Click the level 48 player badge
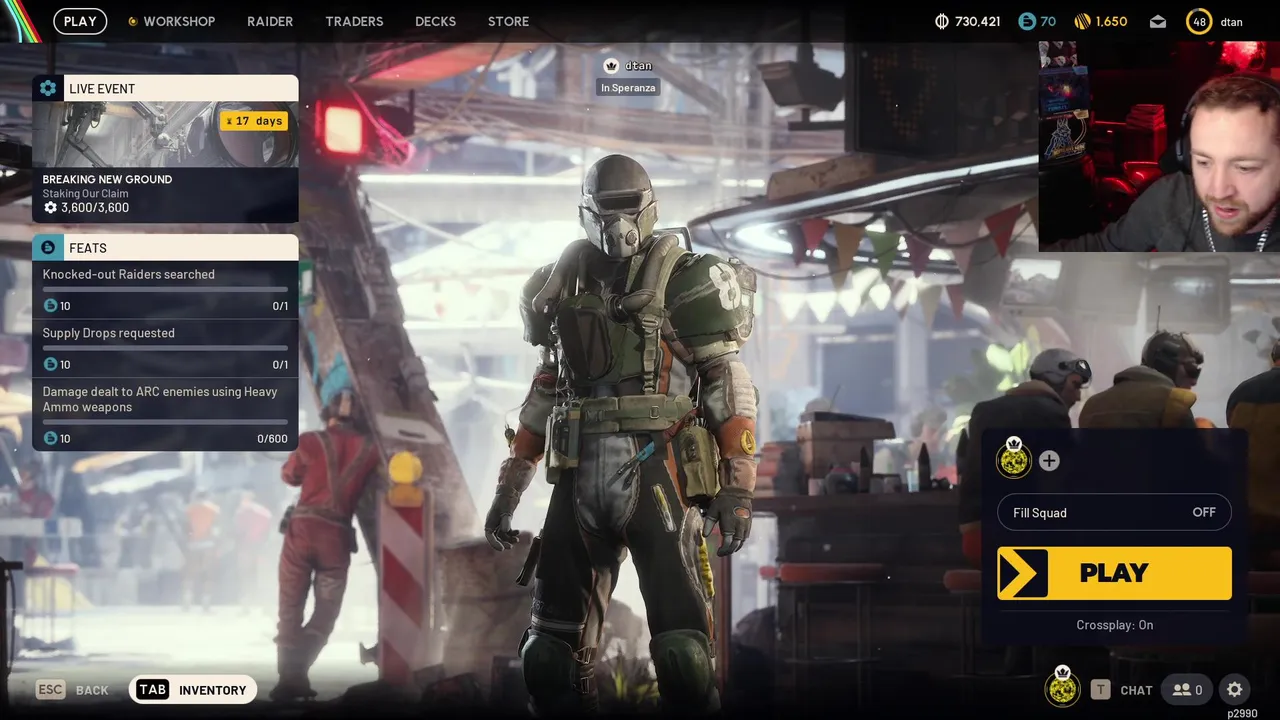 coord(1199,21)
